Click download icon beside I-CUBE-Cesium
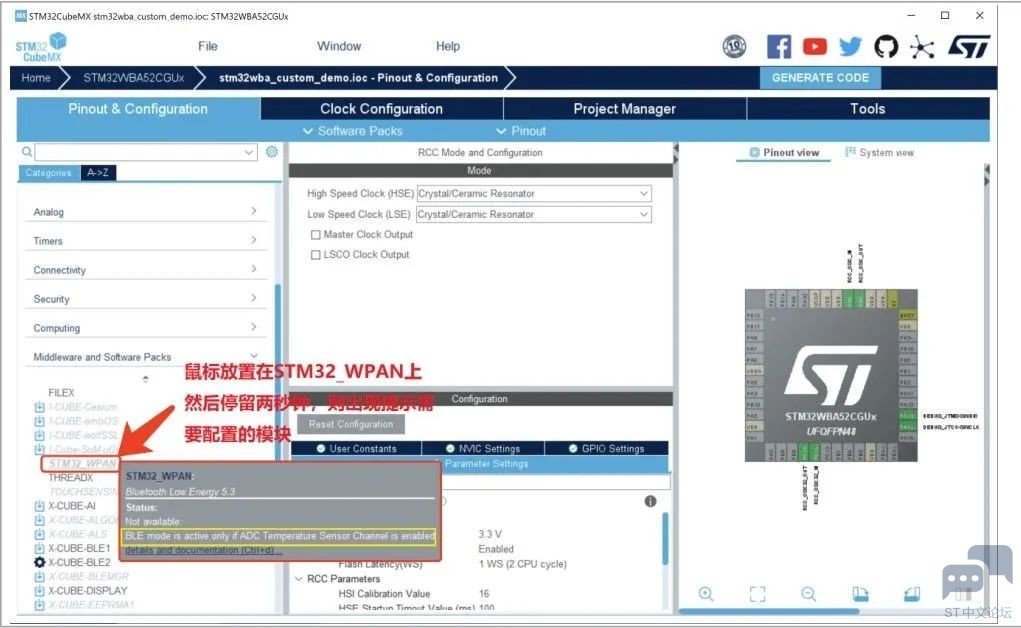Viewport: 1021px width, 628px height. point(39,407)
